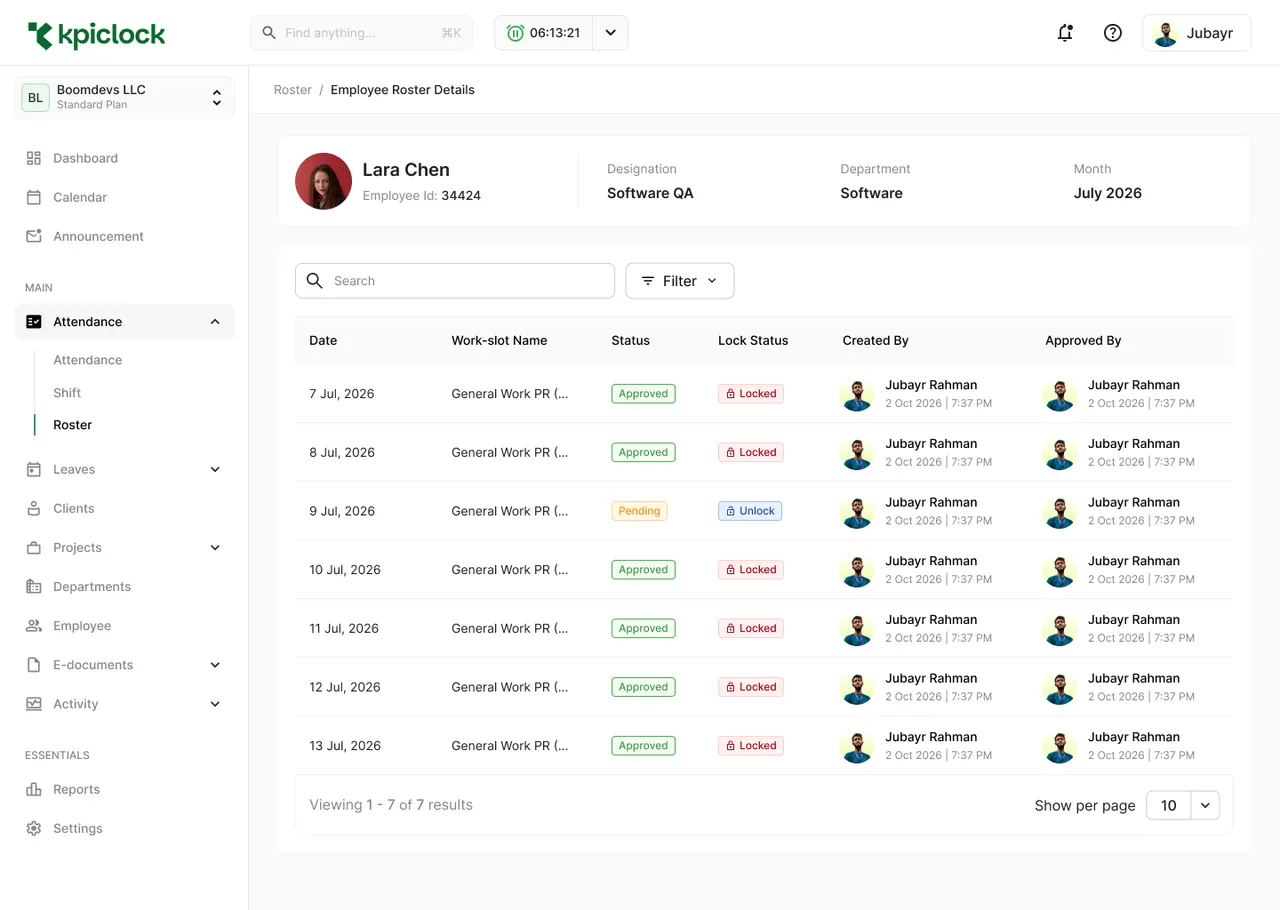Click the 12 Jul, 2026 date cell
The height and width of the screenshot is (910, 1280).
click(x=345, y=687)
